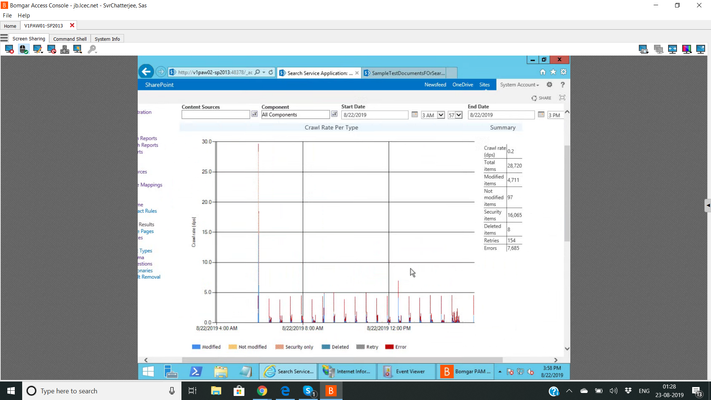Viewport: 711px width, 400px height.
Task: Click the IE forward arrow button
Action: (x=161, y=72)
